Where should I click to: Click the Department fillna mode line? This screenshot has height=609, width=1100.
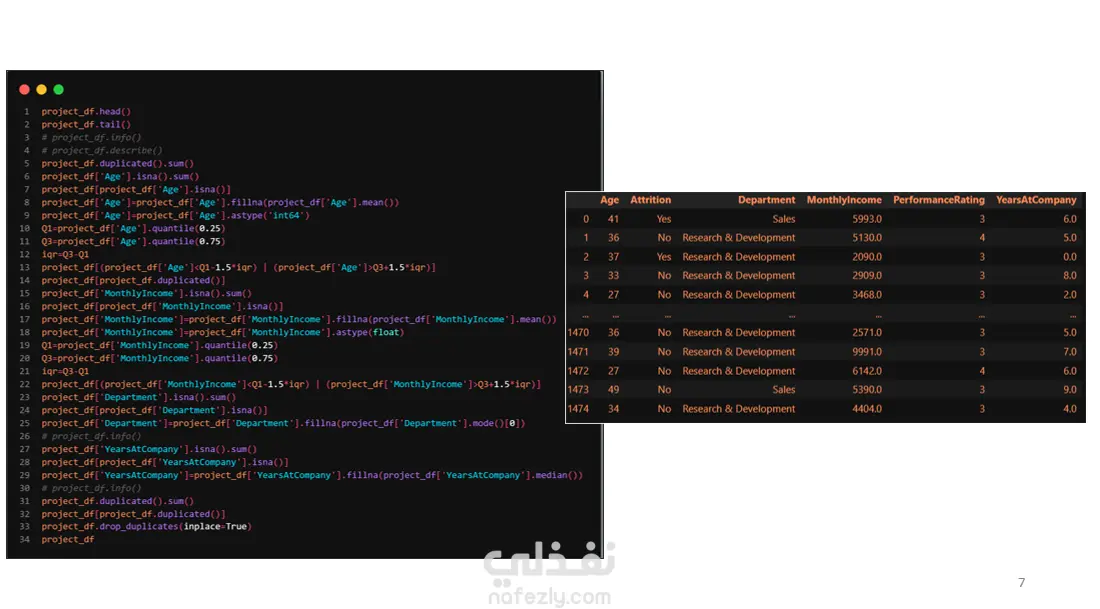click(x=283, y=423)
